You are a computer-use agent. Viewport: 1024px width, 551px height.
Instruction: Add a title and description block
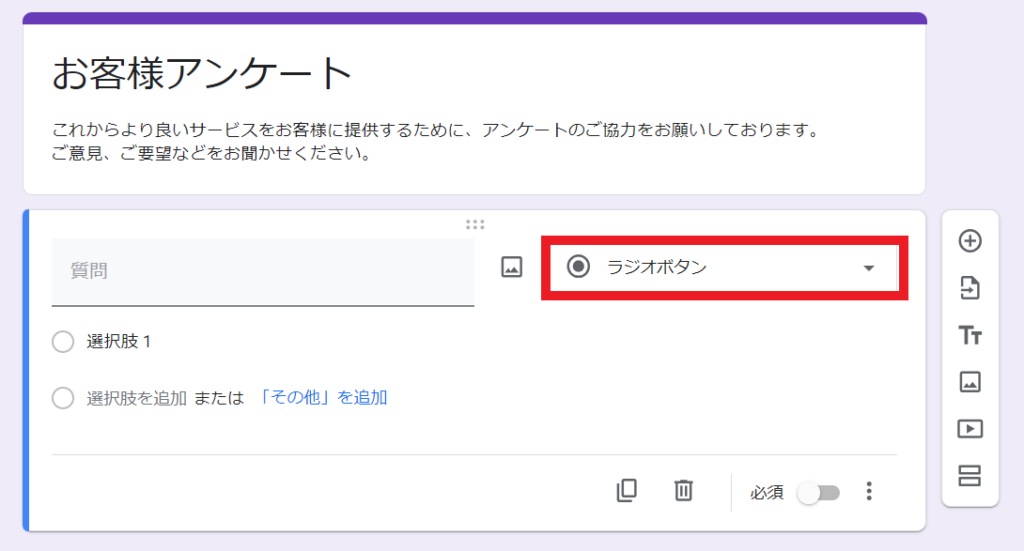(x=970, y=336)
